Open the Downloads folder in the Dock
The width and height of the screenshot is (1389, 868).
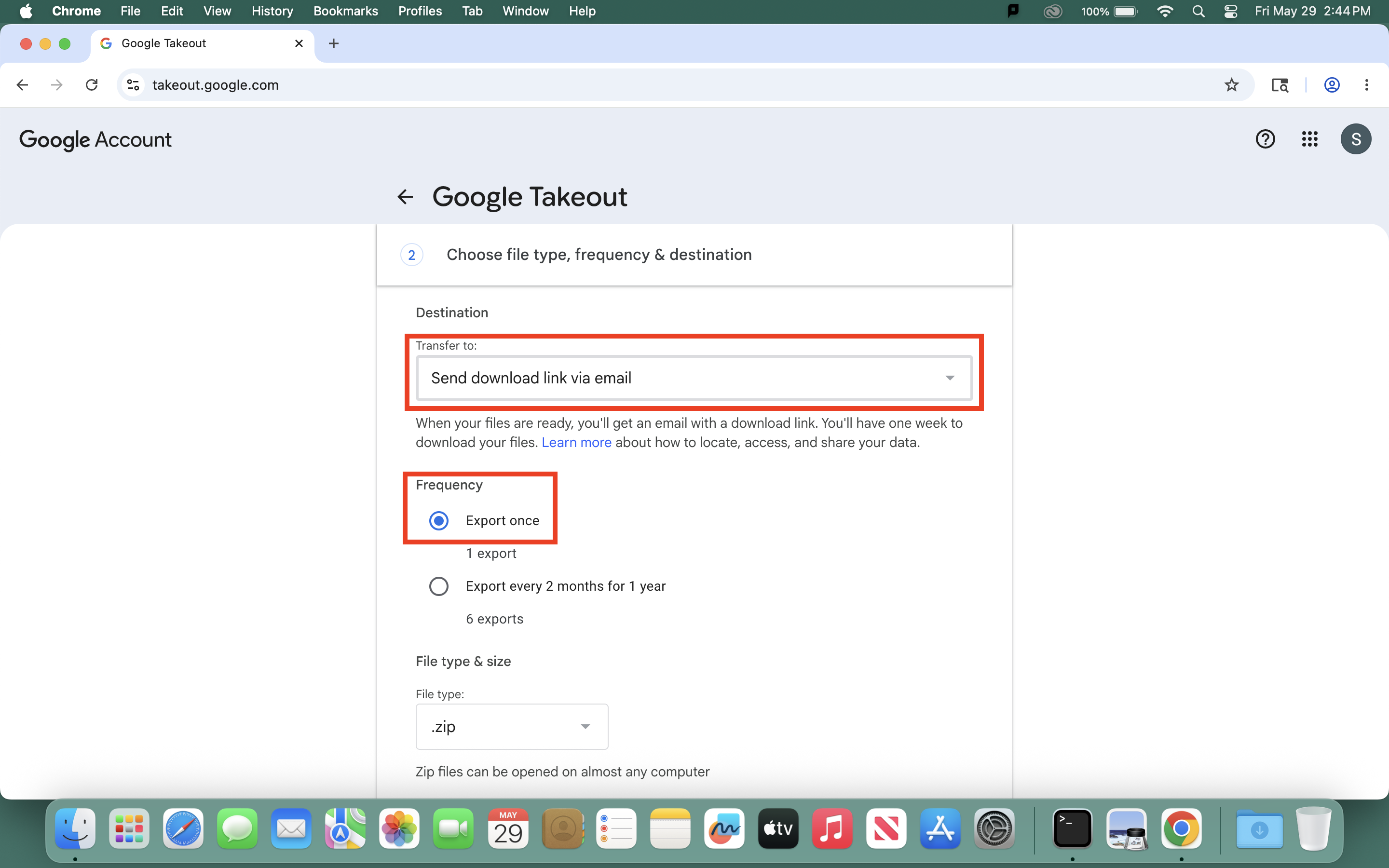(x=1259, y=828)
